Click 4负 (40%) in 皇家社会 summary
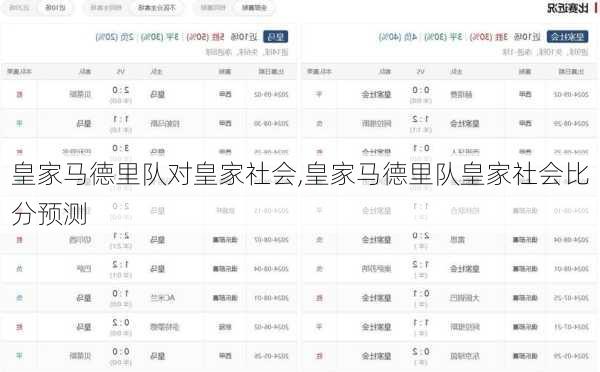Viewport: 600px width, 372px height. pos(398,37)
